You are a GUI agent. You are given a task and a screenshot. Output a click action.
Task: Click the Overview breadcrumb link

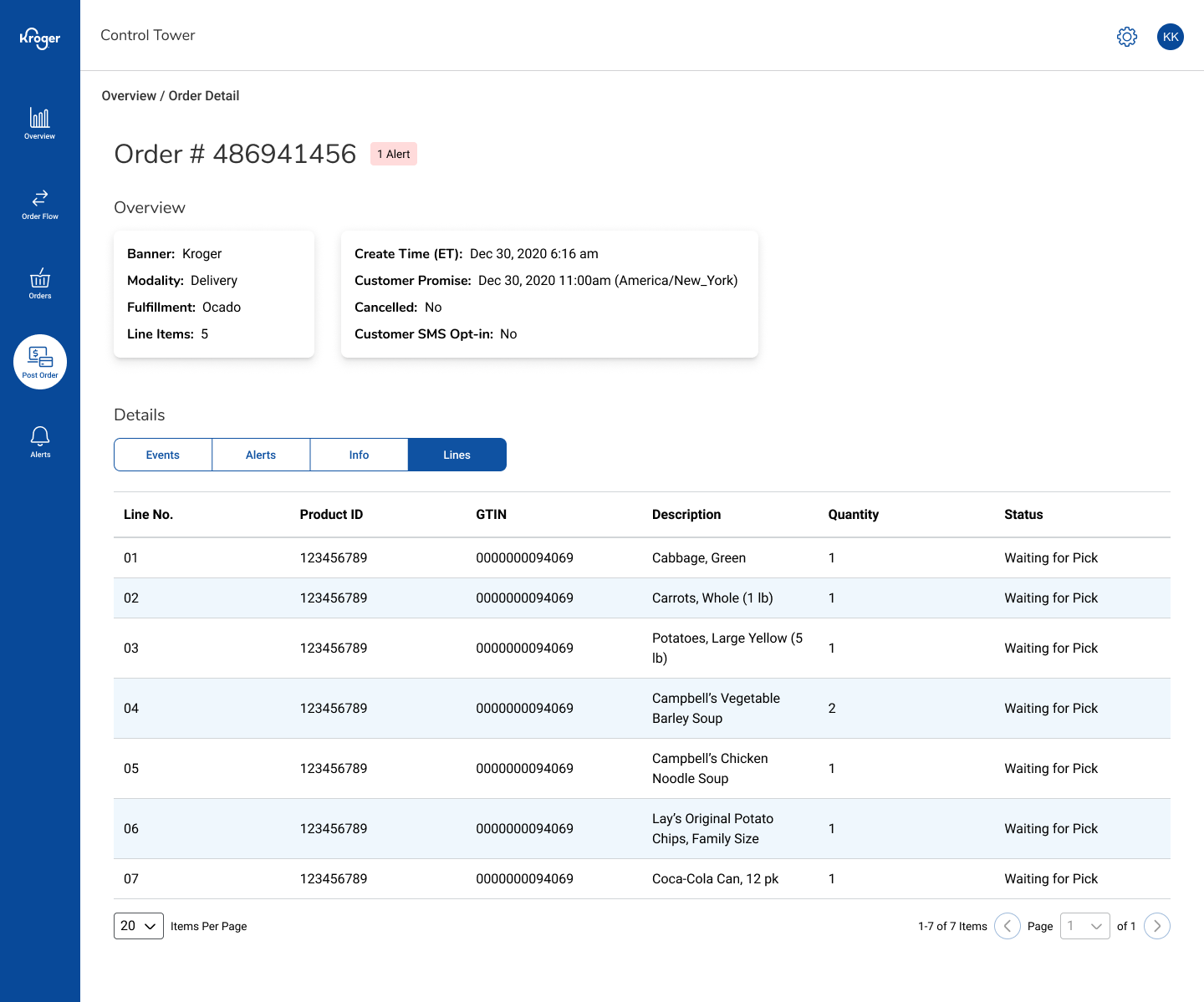129,96
